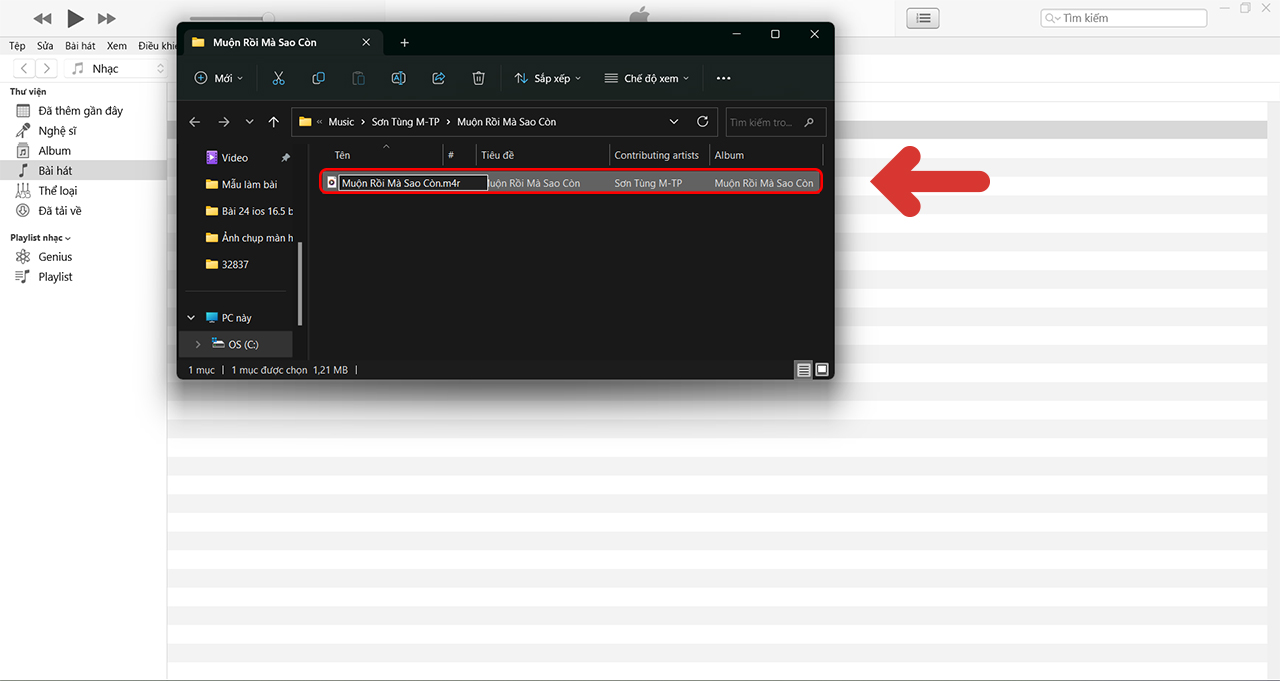
Task: Sort by the Album column header
Action: [x=765, y=155]
